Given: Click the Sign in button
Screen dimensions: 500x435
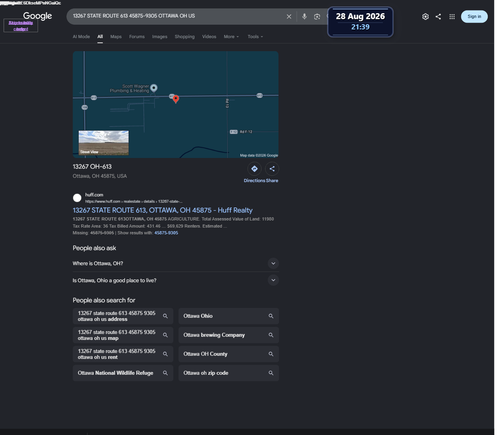Looking at the screenshot, I should coord(474,16).
